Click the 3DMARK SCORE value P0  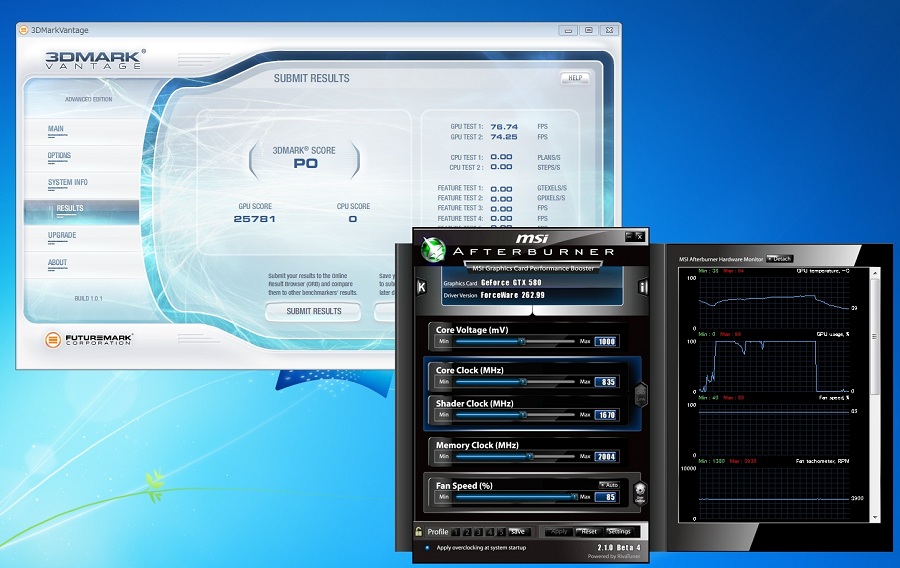tap(305, 164)
